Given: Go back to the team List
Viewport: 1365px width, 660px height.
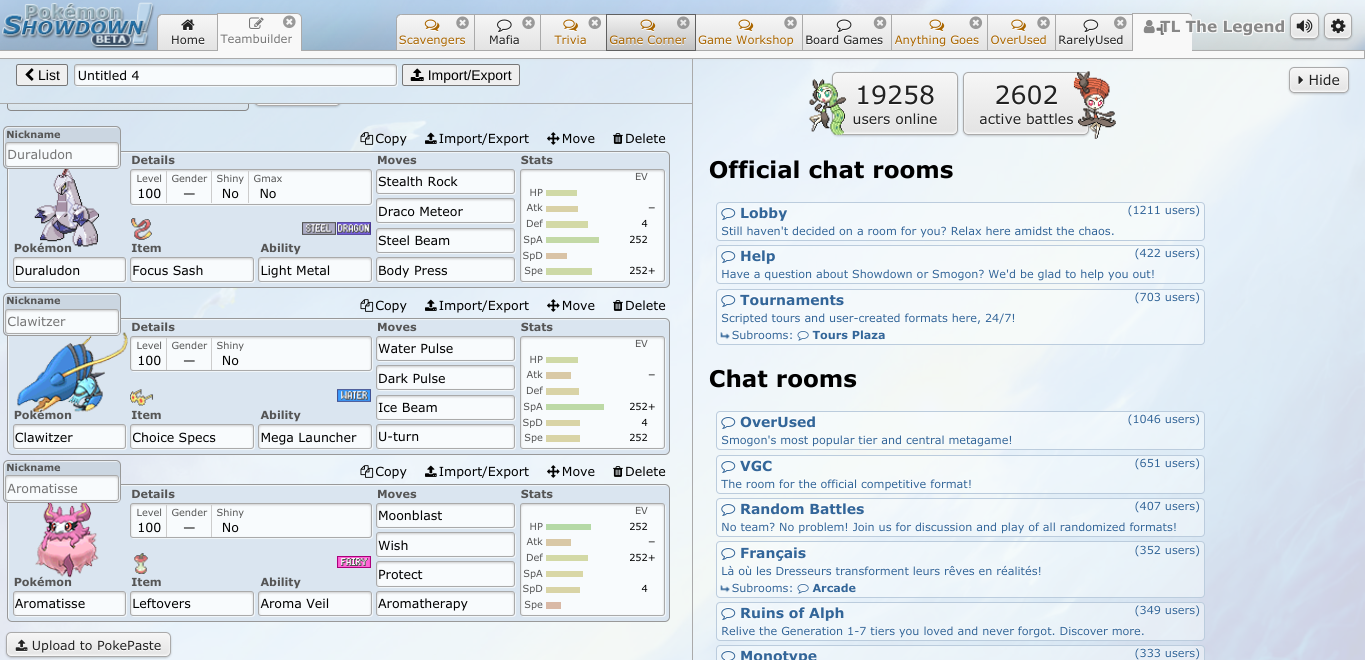Looking at the screenshot, I should click(42, 75).
